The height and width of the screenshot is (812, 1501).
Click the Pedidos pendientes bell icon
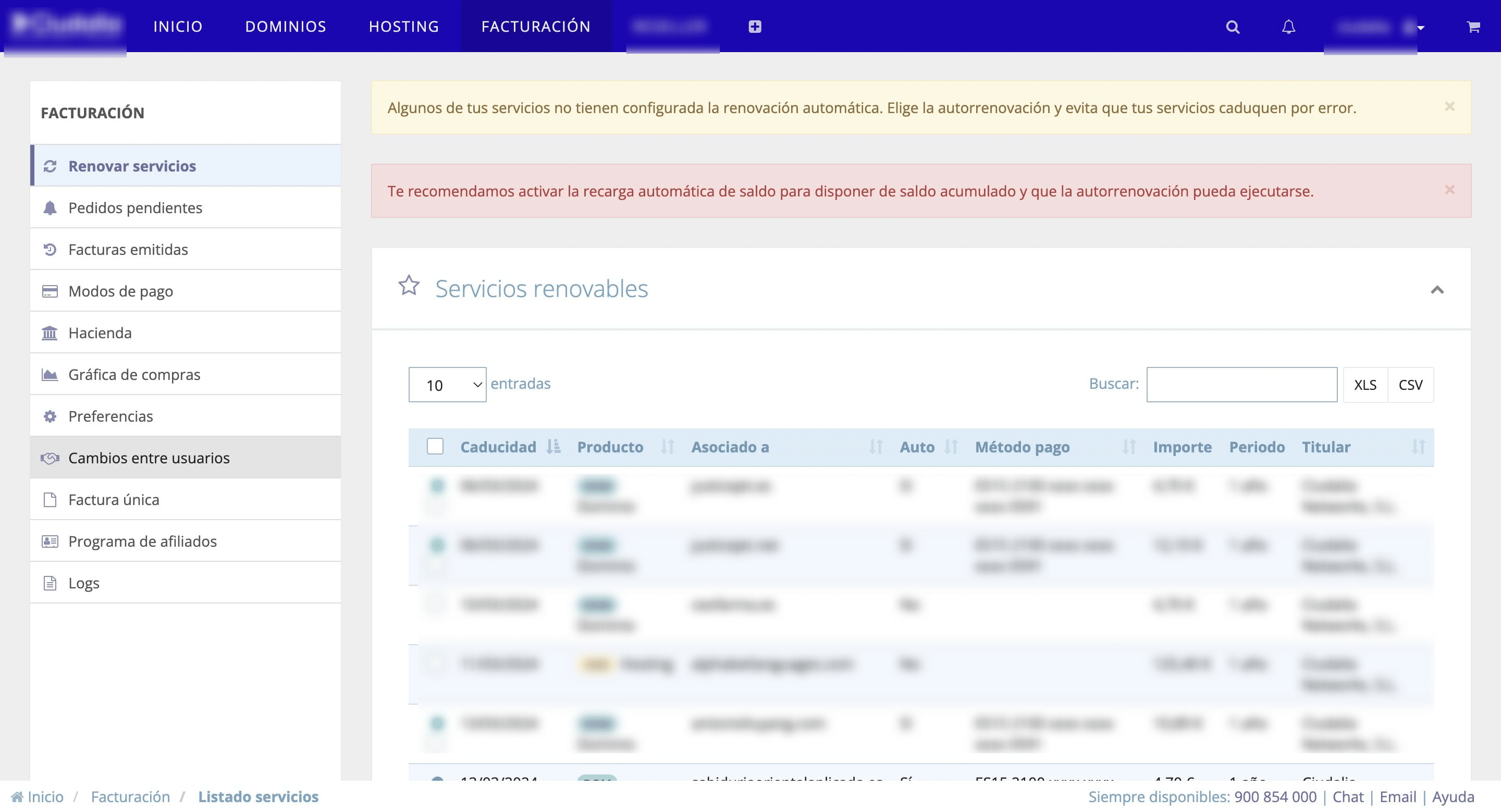[x=50, y=207]
